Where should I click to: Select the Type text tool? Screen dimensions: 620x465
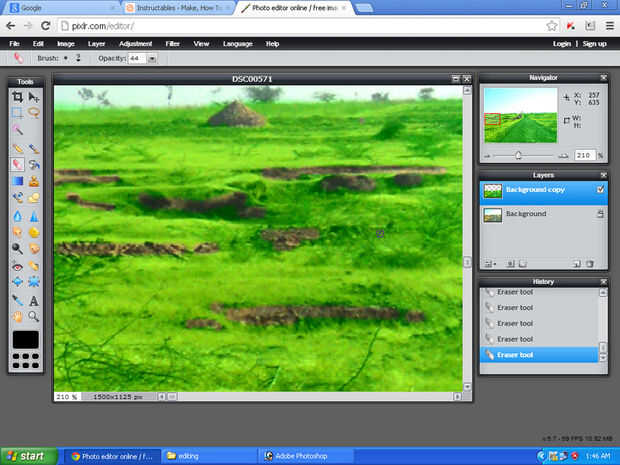[x=34, y=300]
